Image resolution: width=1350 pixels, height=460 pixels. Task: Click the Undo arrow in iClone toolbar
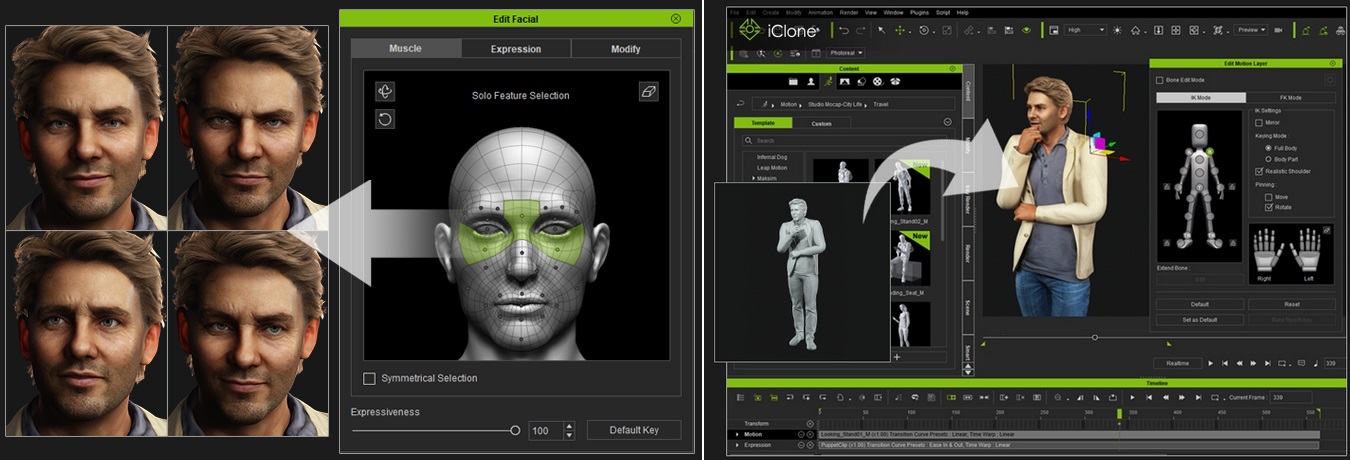[845, 31]
